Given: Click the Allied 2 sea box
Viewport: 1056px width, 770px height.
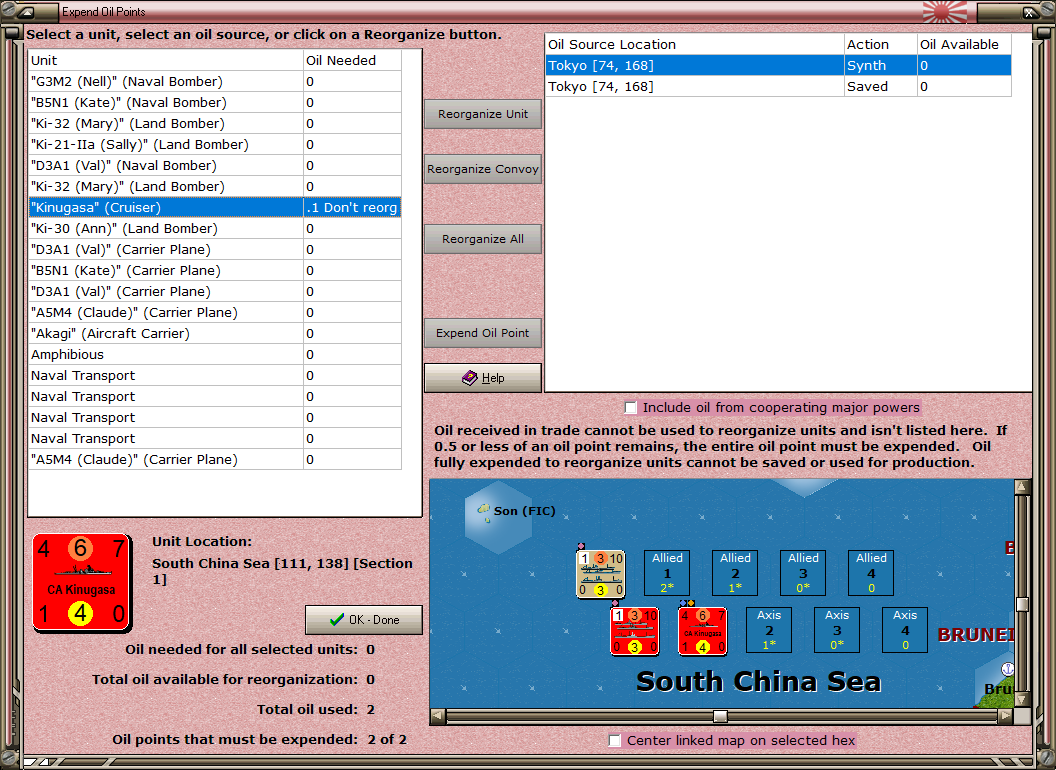Looking at the screenshot, I should [735, 573].
